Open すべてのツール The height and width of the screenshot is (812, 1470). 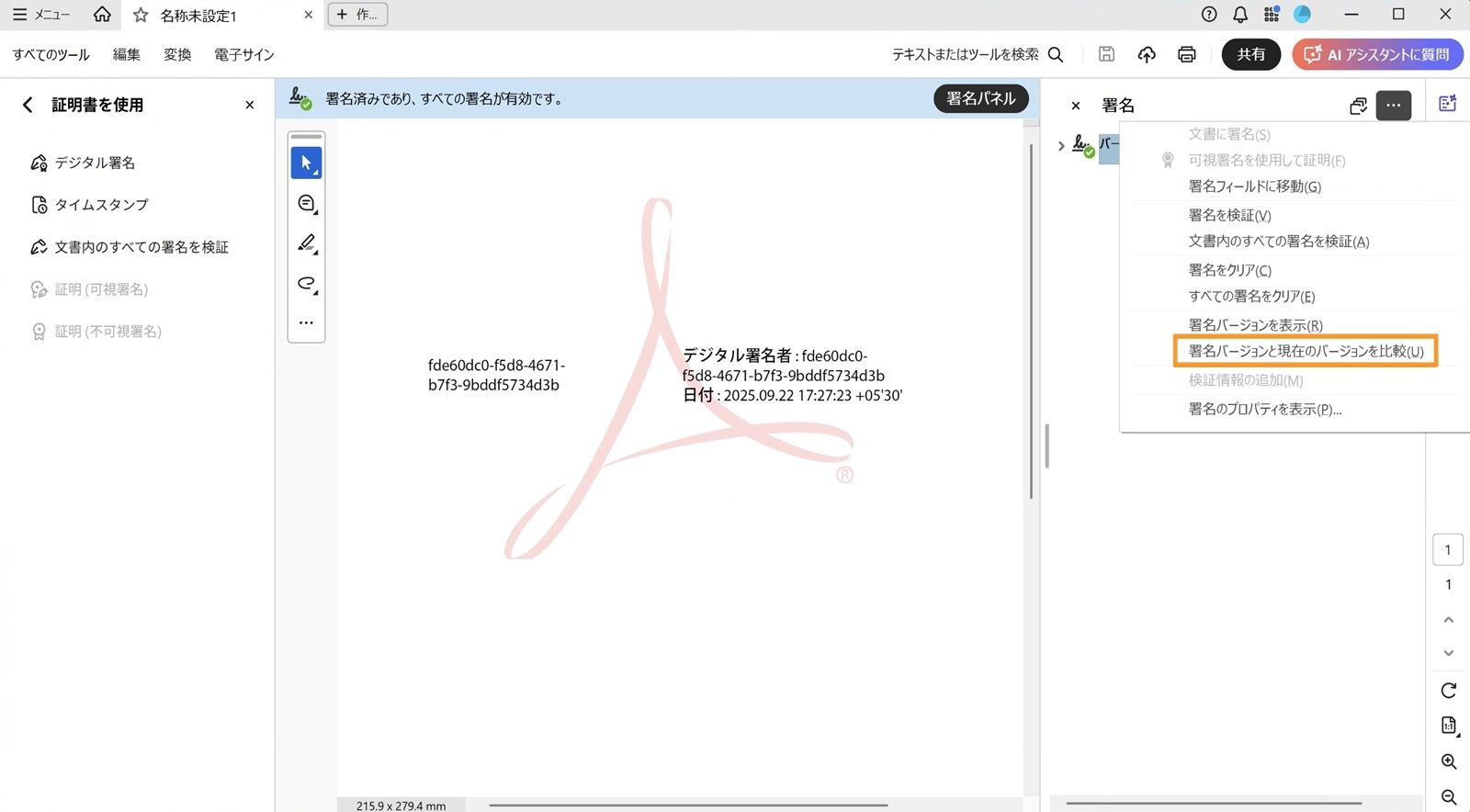pyautogui.click(x=51, y=54)
